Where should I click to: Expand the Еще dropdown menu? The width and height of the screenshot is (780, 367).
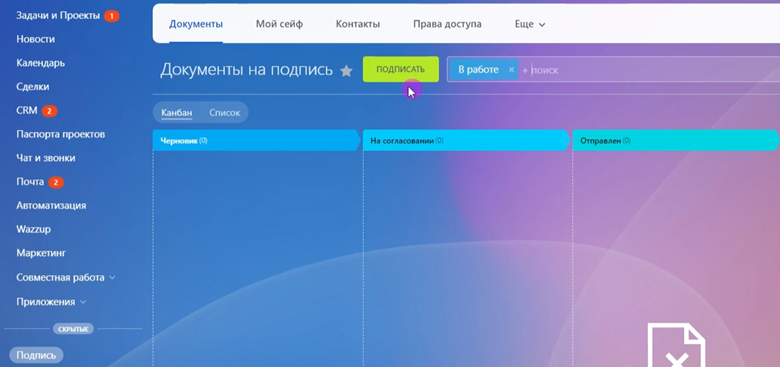point(530,24)
